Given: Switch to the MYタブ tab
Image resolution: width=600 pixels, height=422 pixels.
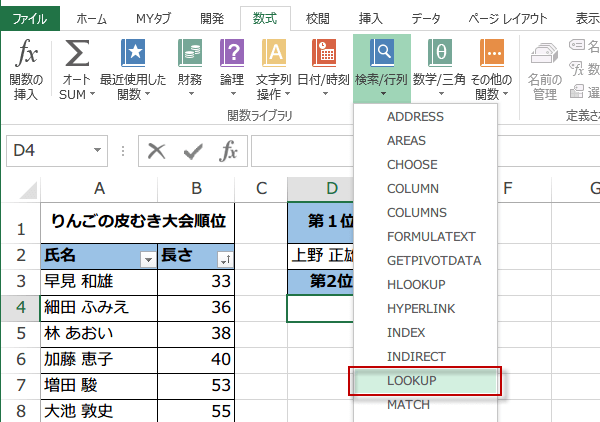Looking at the screenshot, I should pos(153,18).
